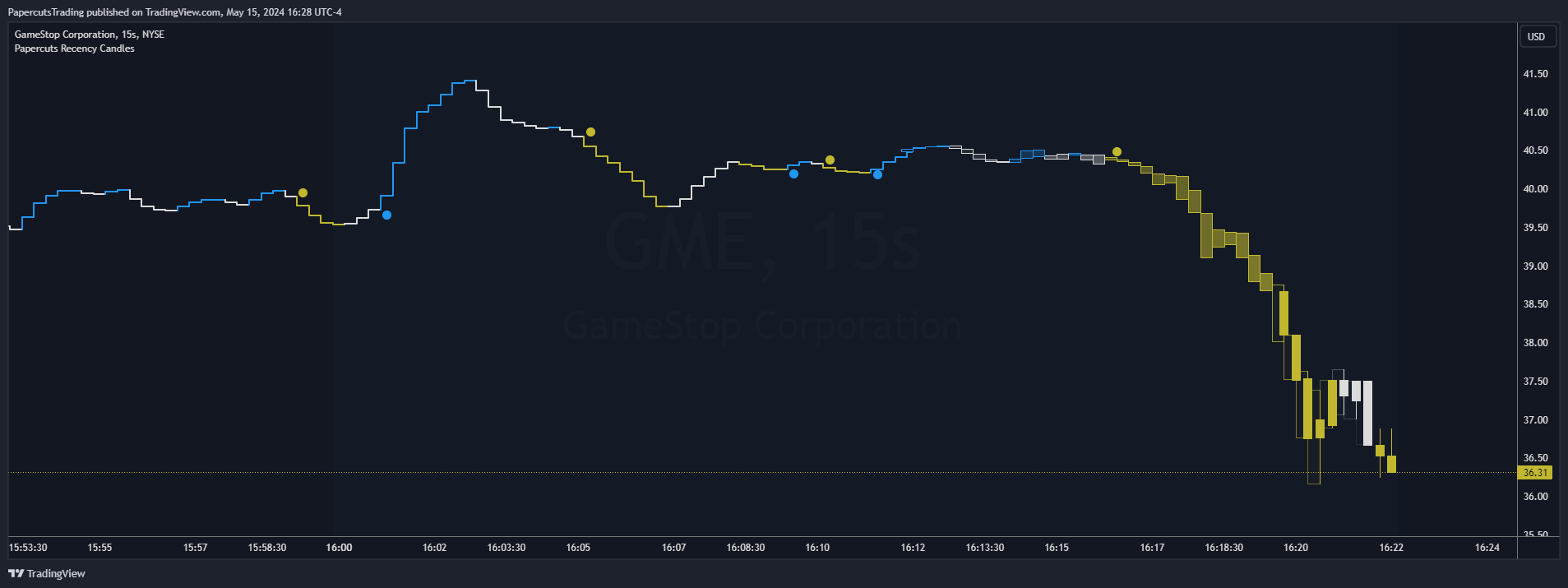Click the 41.50 price axis label
This screenshot has width=1568, height=588.
pos(1535,74)
